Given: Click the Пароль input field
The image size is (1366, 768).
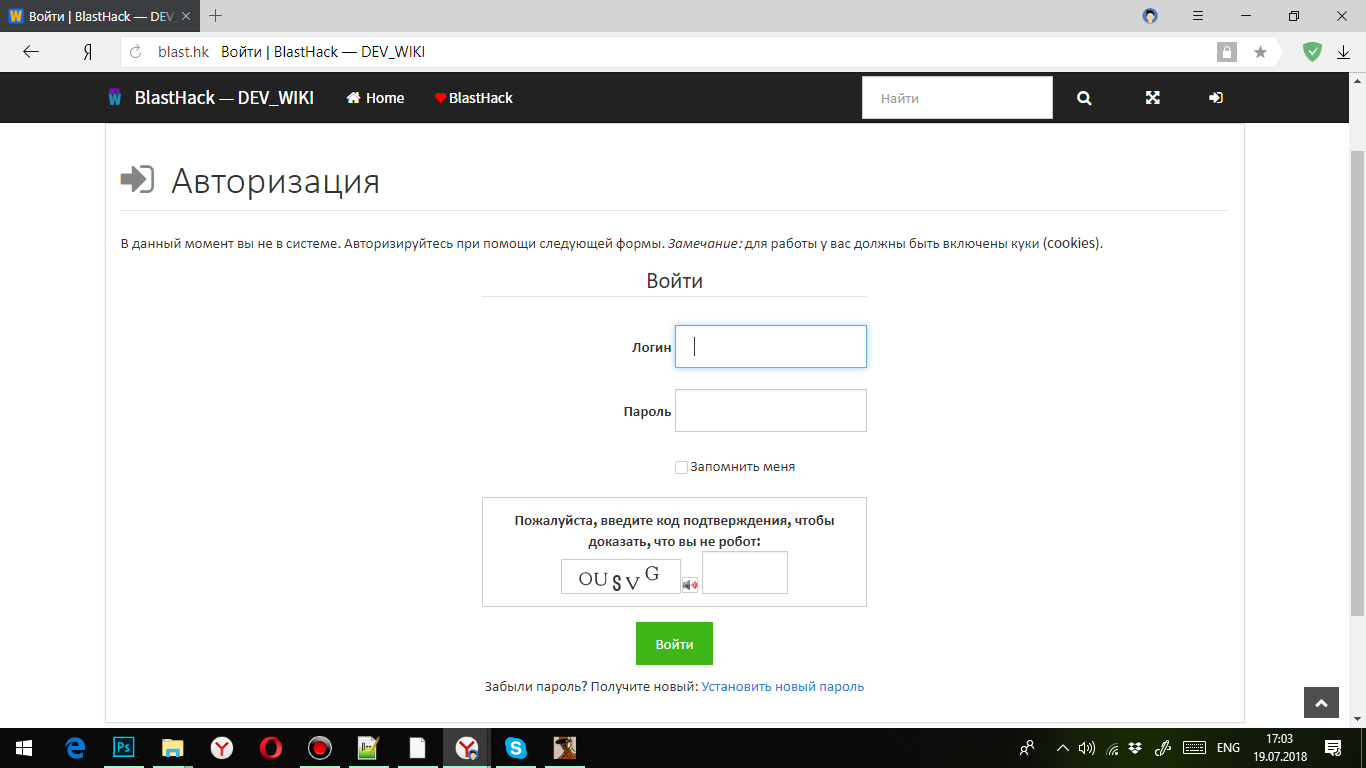Looking at the screenshot, I should click(771, 411).
